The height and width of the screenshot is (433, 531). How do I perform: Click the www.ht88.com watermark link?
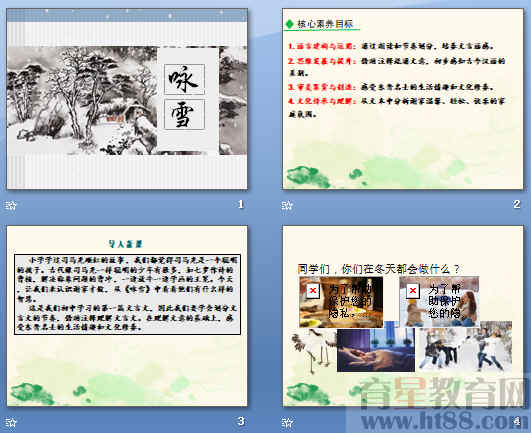[445, 421]
